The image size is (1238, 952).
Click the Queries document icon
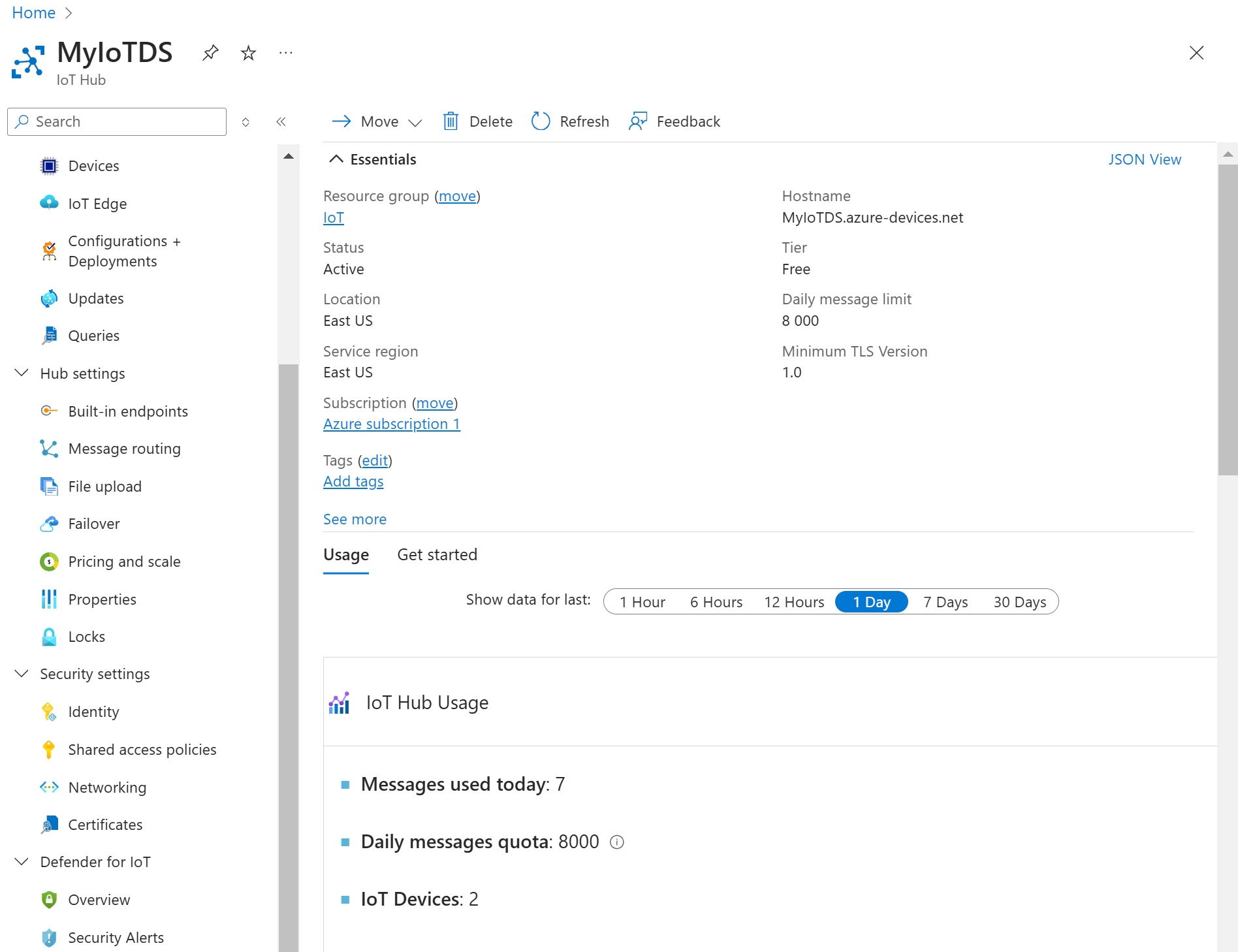click(49, 336)
